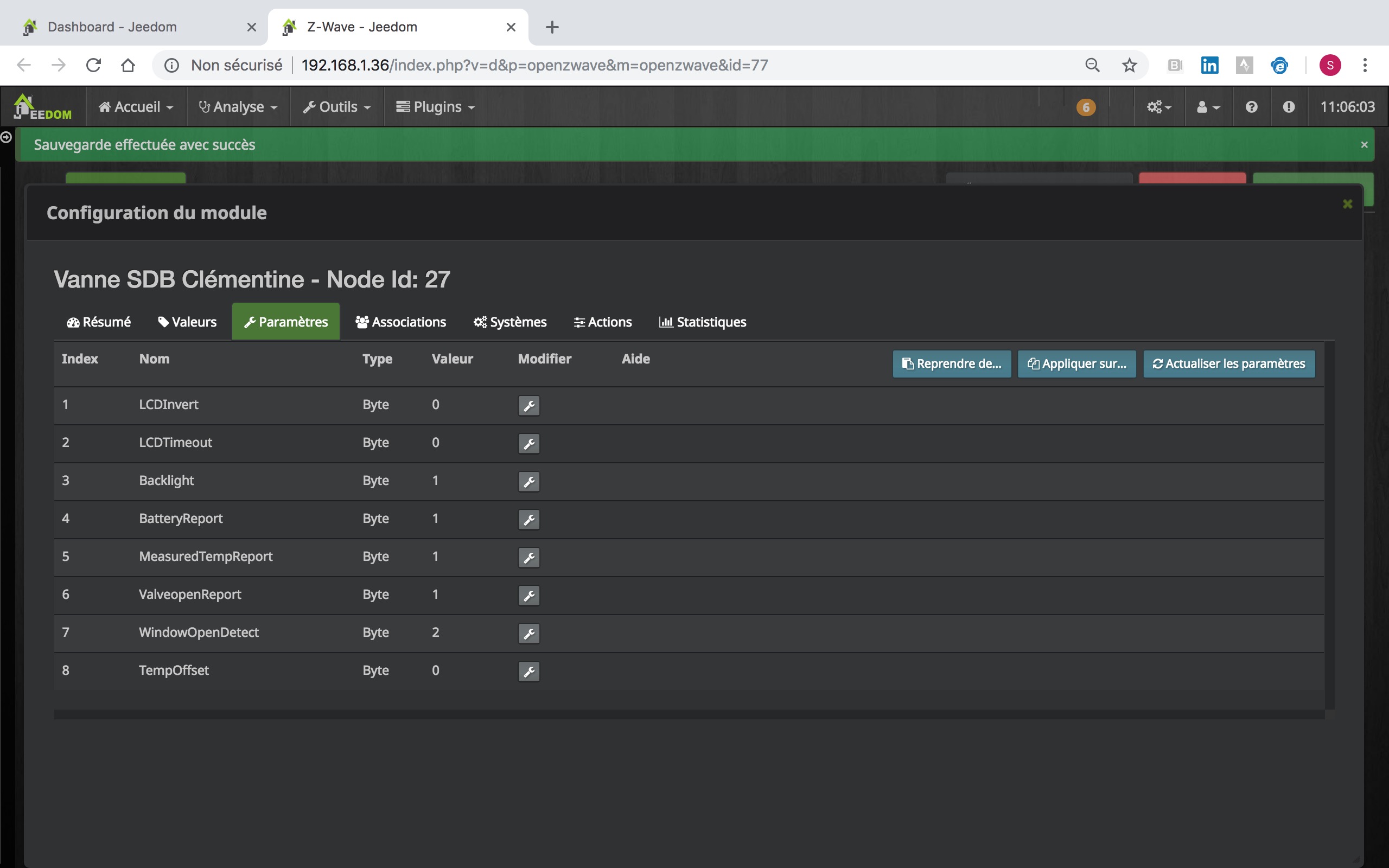1389x868 pixels.
Task: Click the Actualiser les paramètres button
Action: (x=1228, y=363)
